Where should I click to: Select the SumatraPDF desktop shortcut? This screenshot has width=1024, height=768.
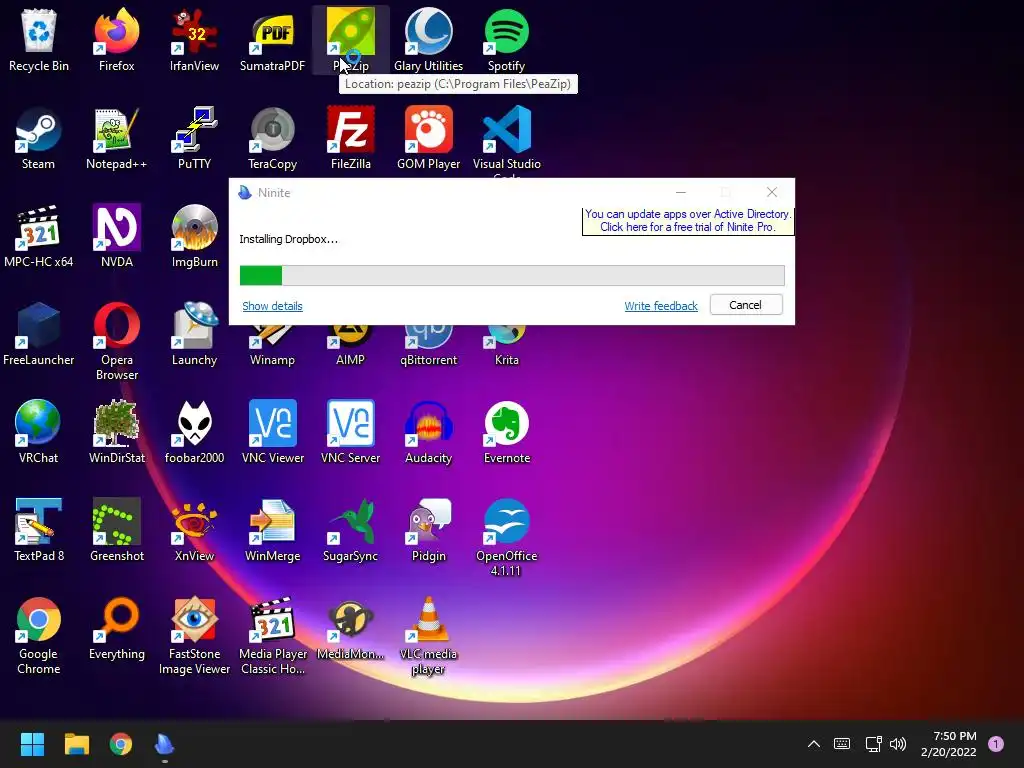point(272,39)
